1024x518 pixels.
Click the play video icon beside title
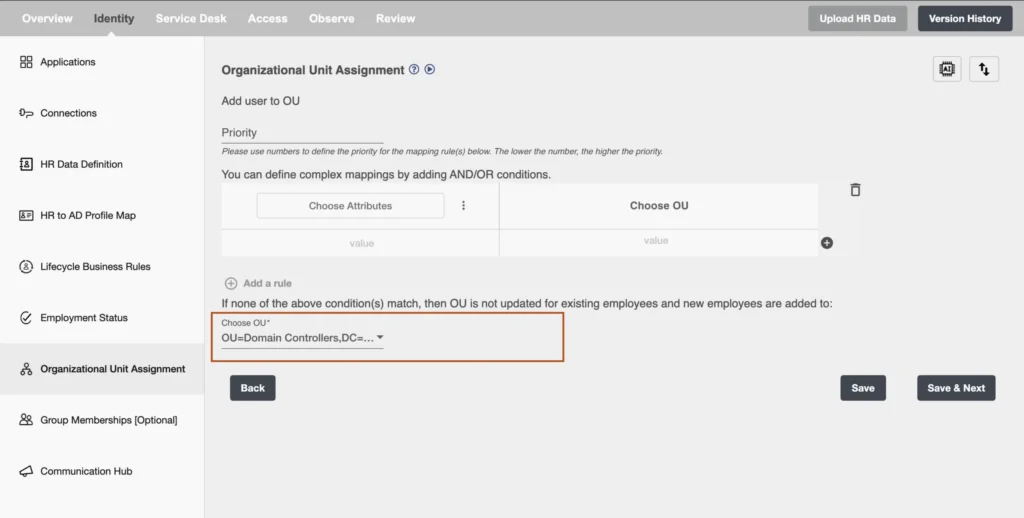tap(430, 70)
